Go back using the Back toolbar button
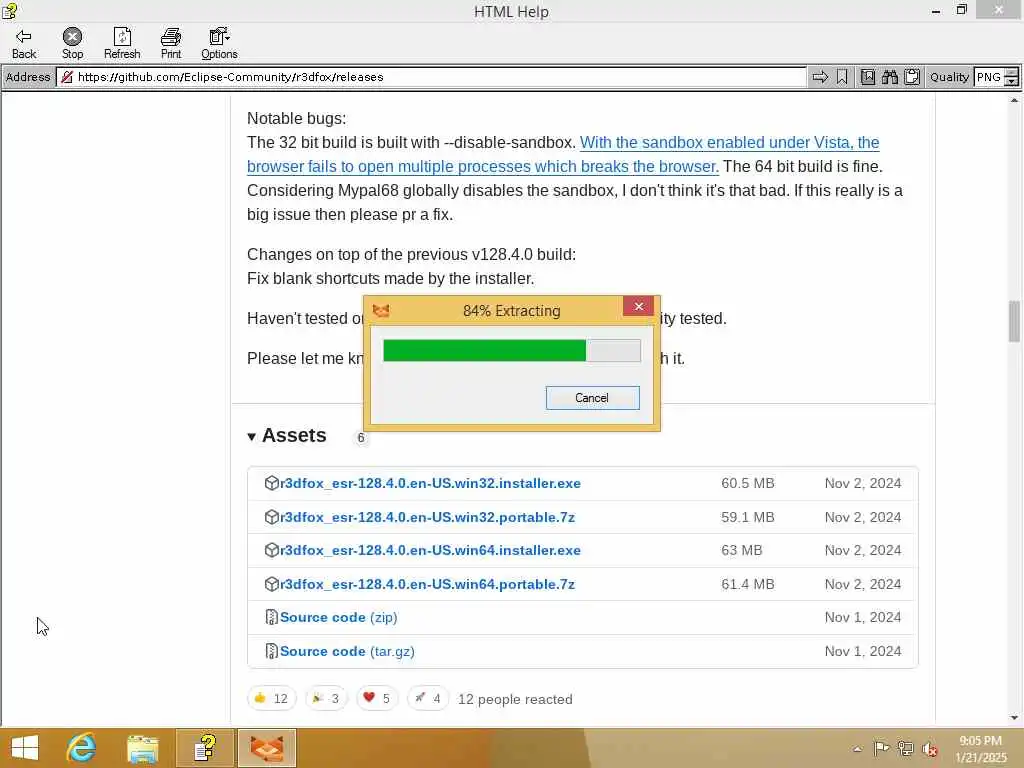Screen dimensions: 1024x768 (24, 44)
